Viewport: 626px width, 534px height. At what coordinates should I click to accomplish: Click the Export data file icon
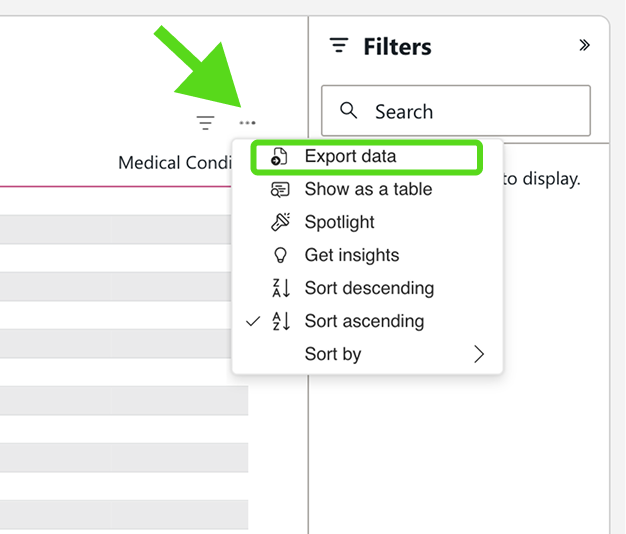(281, 157)
